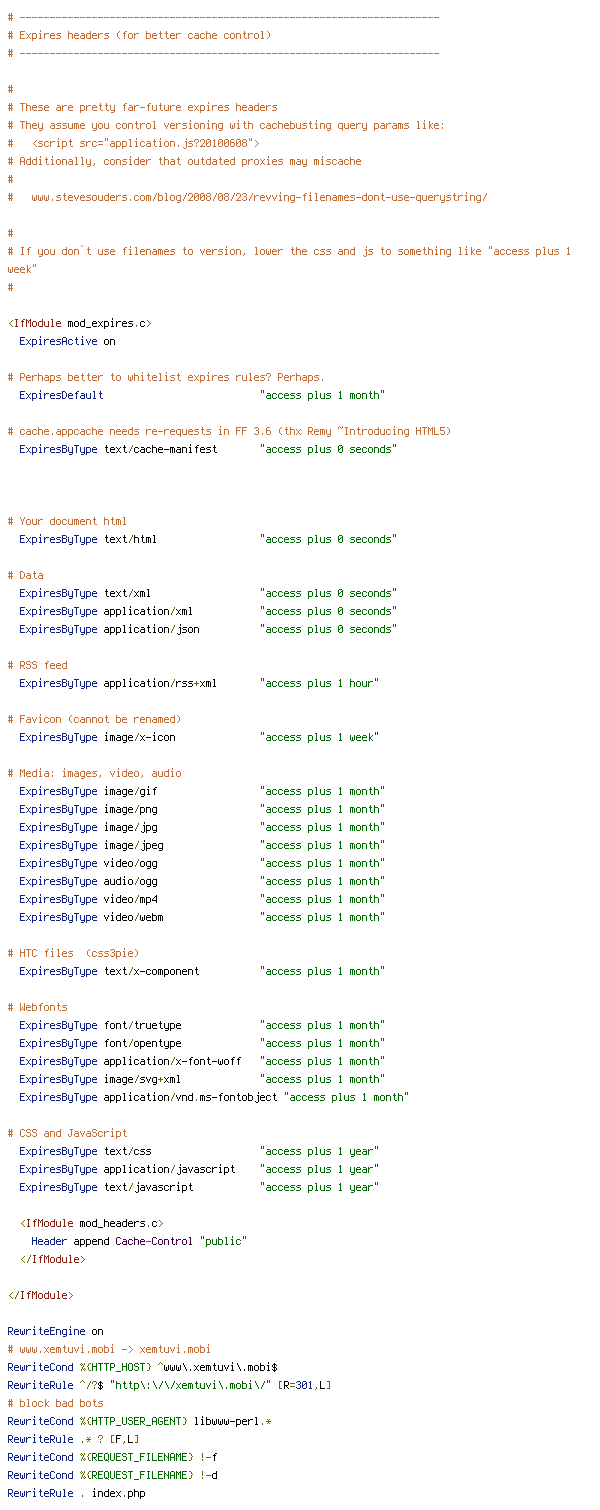Viewport: 600px width, 1510px height.
Task: Click the RewriteEngine on directive
Action: [55, 1331]
